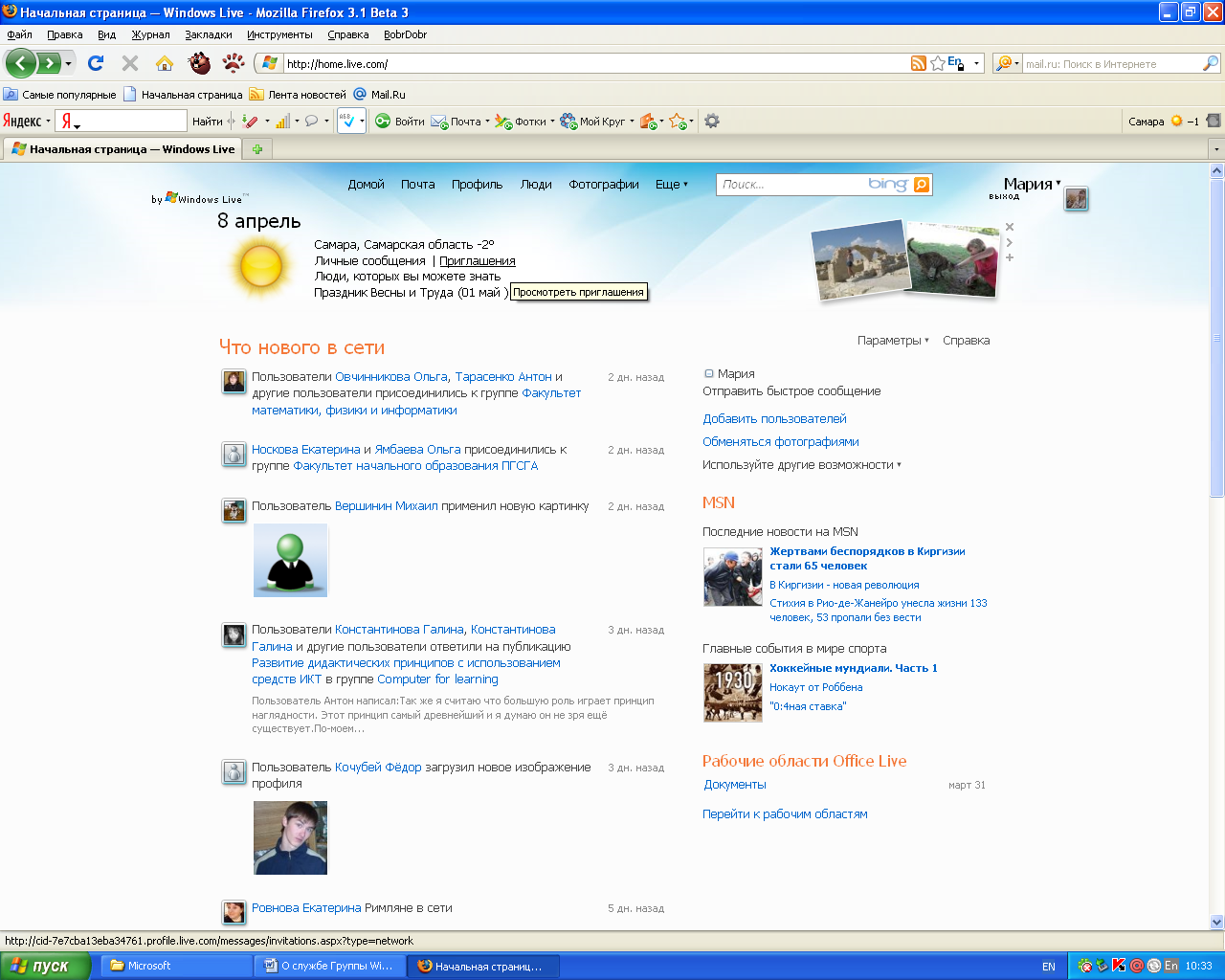Open Фотографии in Windows Live navigation
The width and height of the screenshot is (1225, 980).
(x=604, y=185)
